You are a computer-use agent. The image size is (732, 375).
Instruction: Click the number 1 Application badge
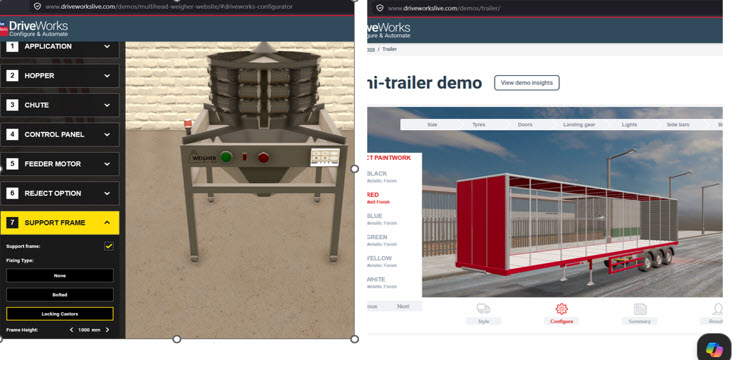pos(12,46)
